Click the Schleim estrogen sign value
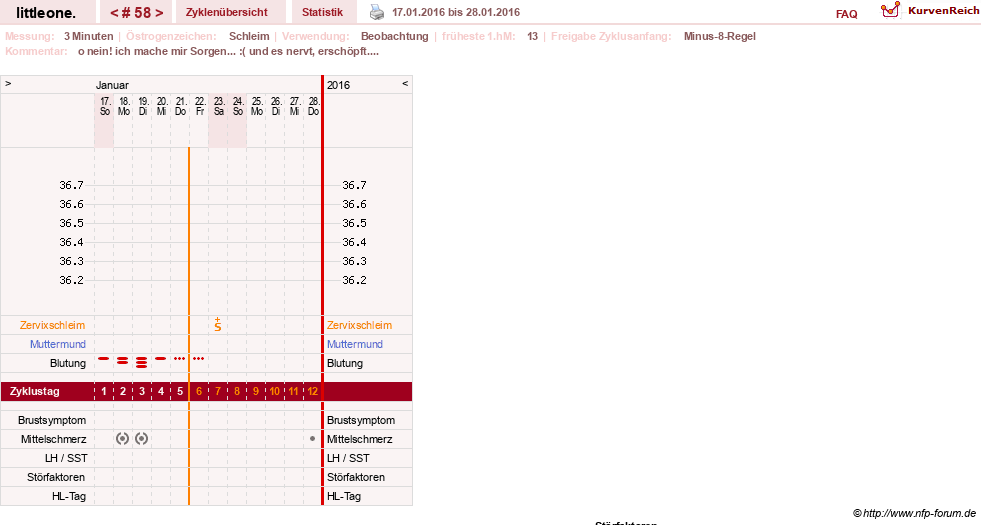Screen dimensions: 981x525 pos(249,36)
